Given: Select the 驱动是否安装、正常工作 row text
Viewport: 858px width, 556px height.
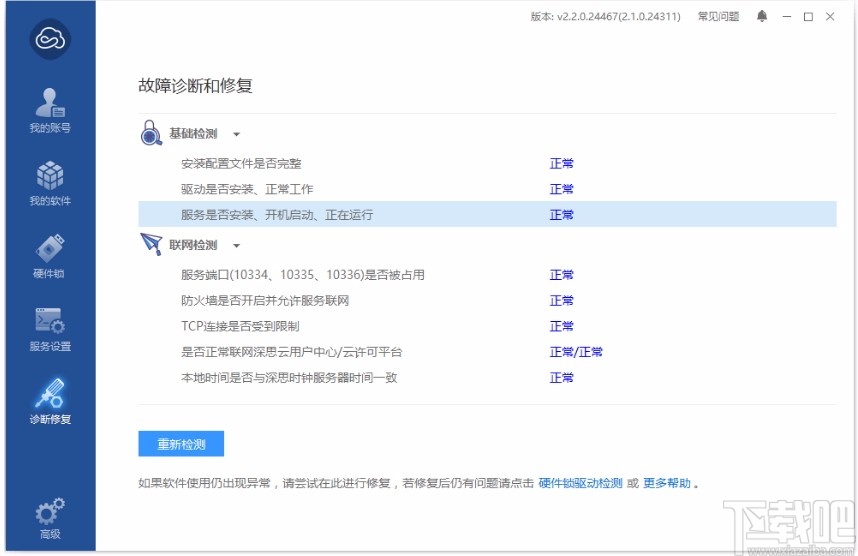Looking at the screenshot, I should [x=247, y=189].
